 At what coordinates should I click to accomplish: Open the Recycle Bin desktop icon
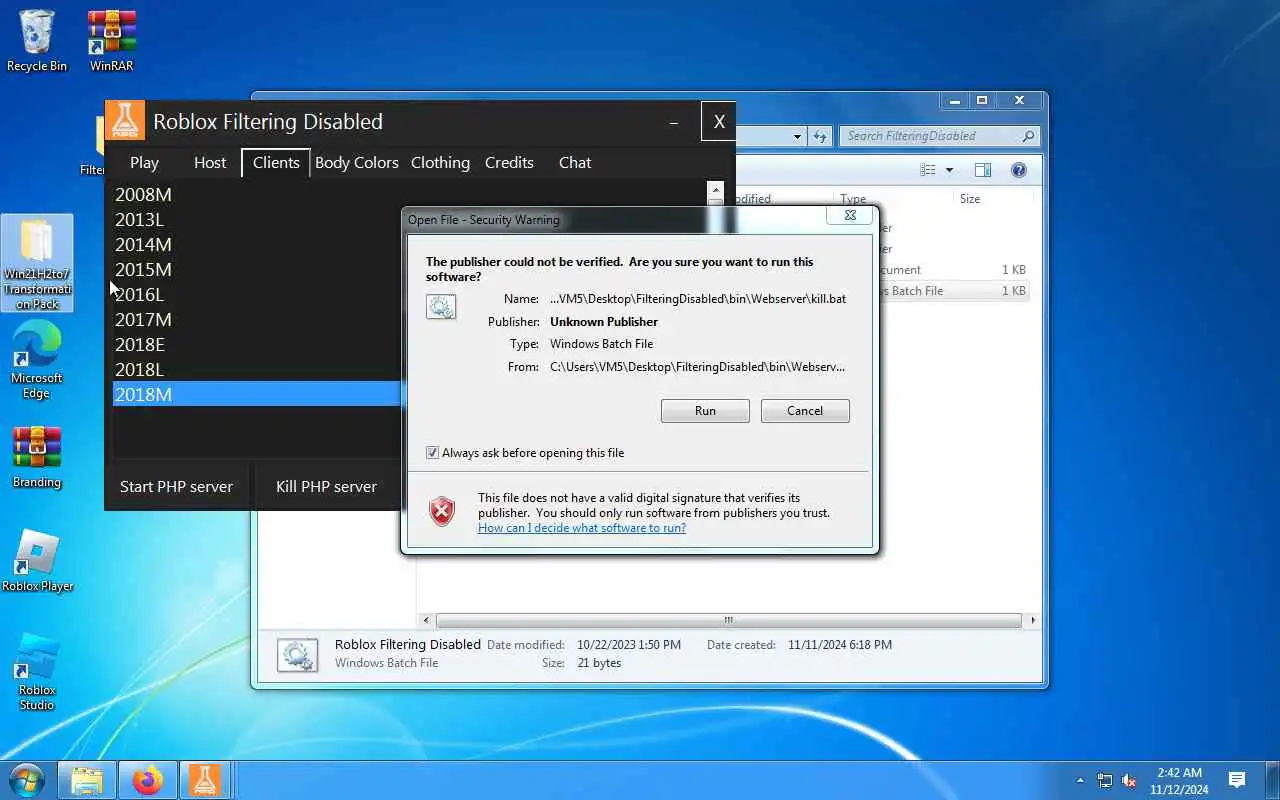[37, 41]
